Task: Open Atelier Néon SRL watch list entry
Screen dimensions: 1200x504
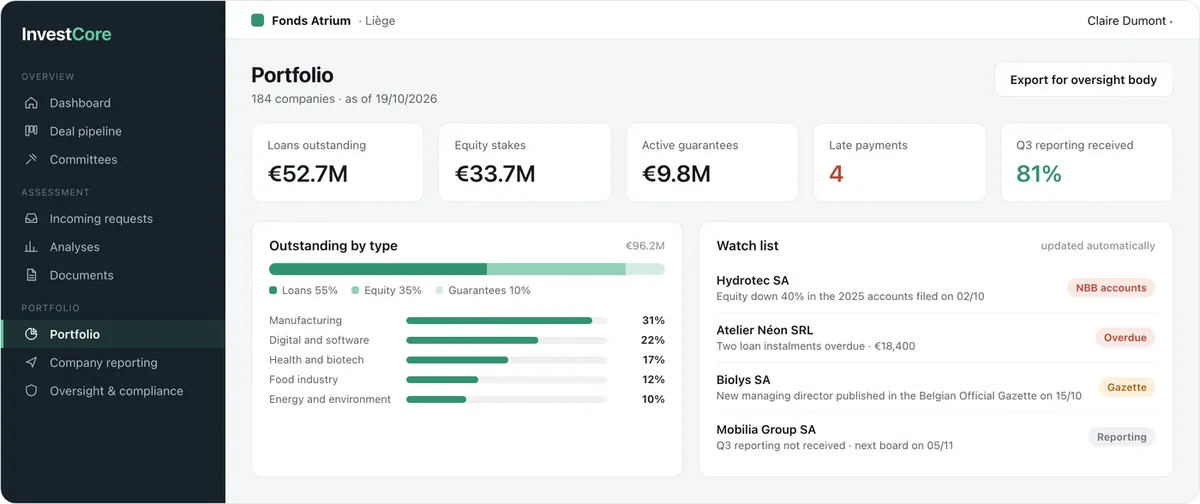Action: click(936, 338)
